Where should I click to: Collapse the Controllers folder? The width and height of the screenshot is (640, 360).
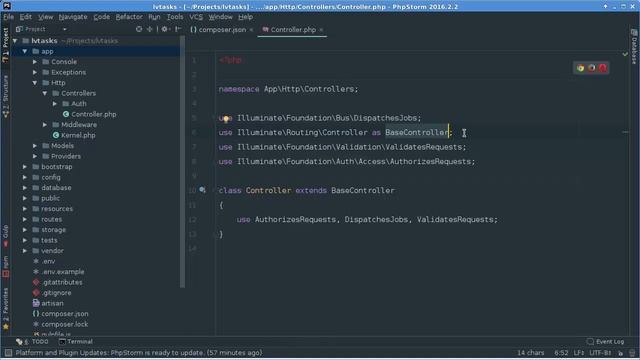point(45,93)
